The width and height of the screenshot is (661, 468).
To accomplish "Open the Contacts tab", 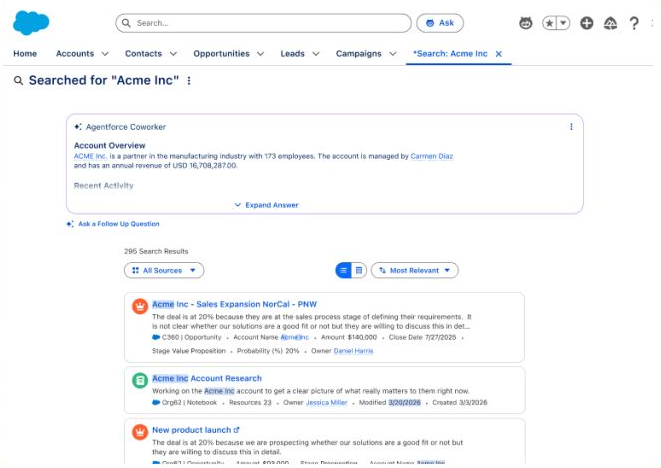I will [x=143, y=54].
